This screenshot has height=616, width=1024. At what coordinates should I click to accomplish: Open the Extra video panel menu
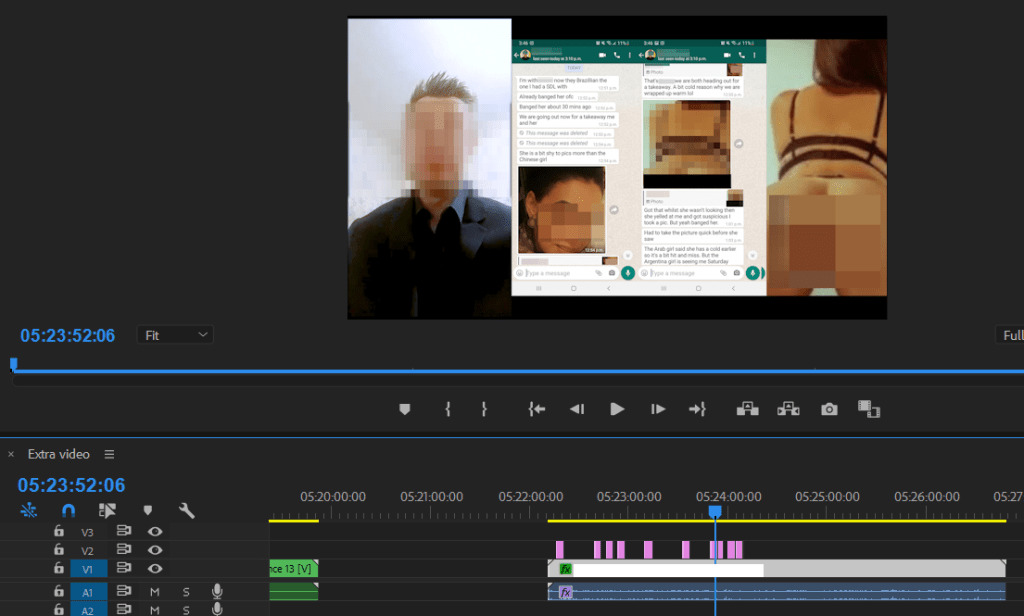tap(109, 454)
